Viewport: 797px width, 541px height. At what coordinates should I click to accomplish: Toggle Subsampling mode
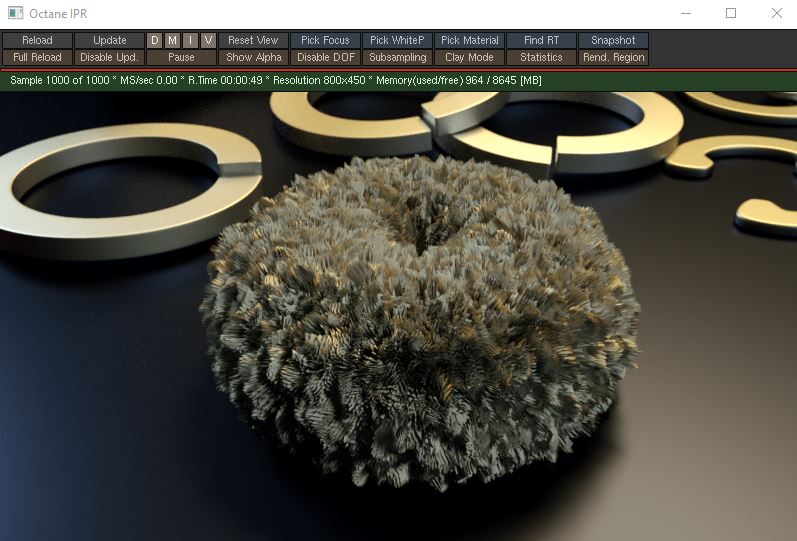(x=397, y=57)
